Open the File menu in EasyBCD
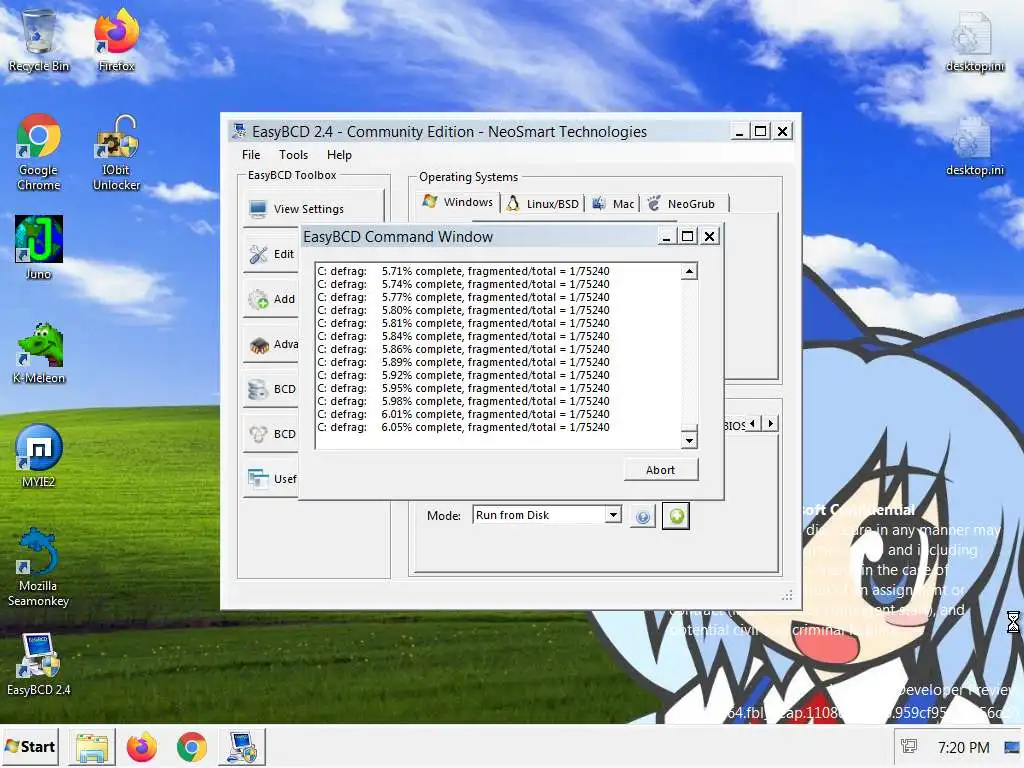The height and width of the screenshot is (768, 1024). 251,155
